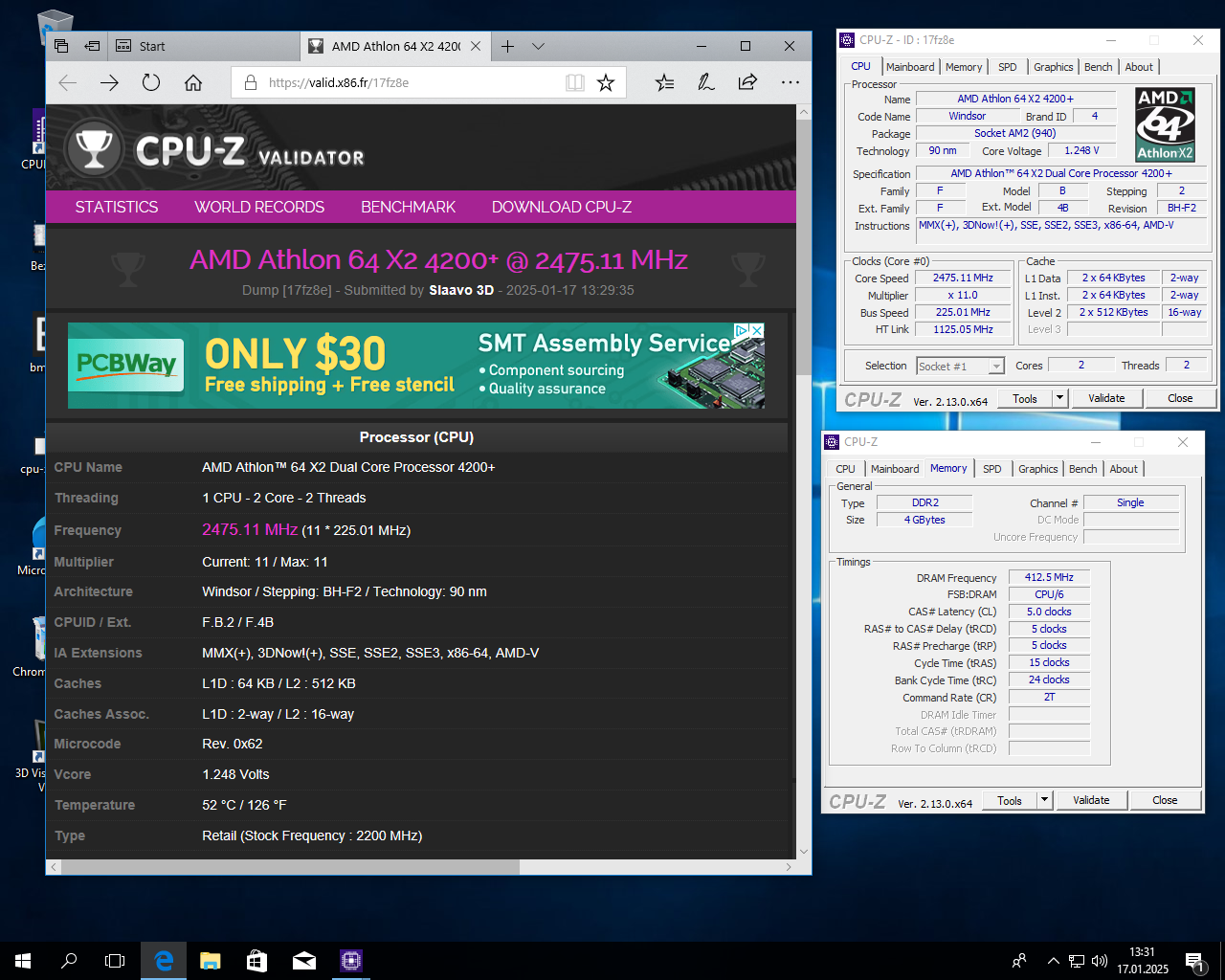Click Validate in lower CPU-Z window

pyautogui.click(x=1091, y=800)
